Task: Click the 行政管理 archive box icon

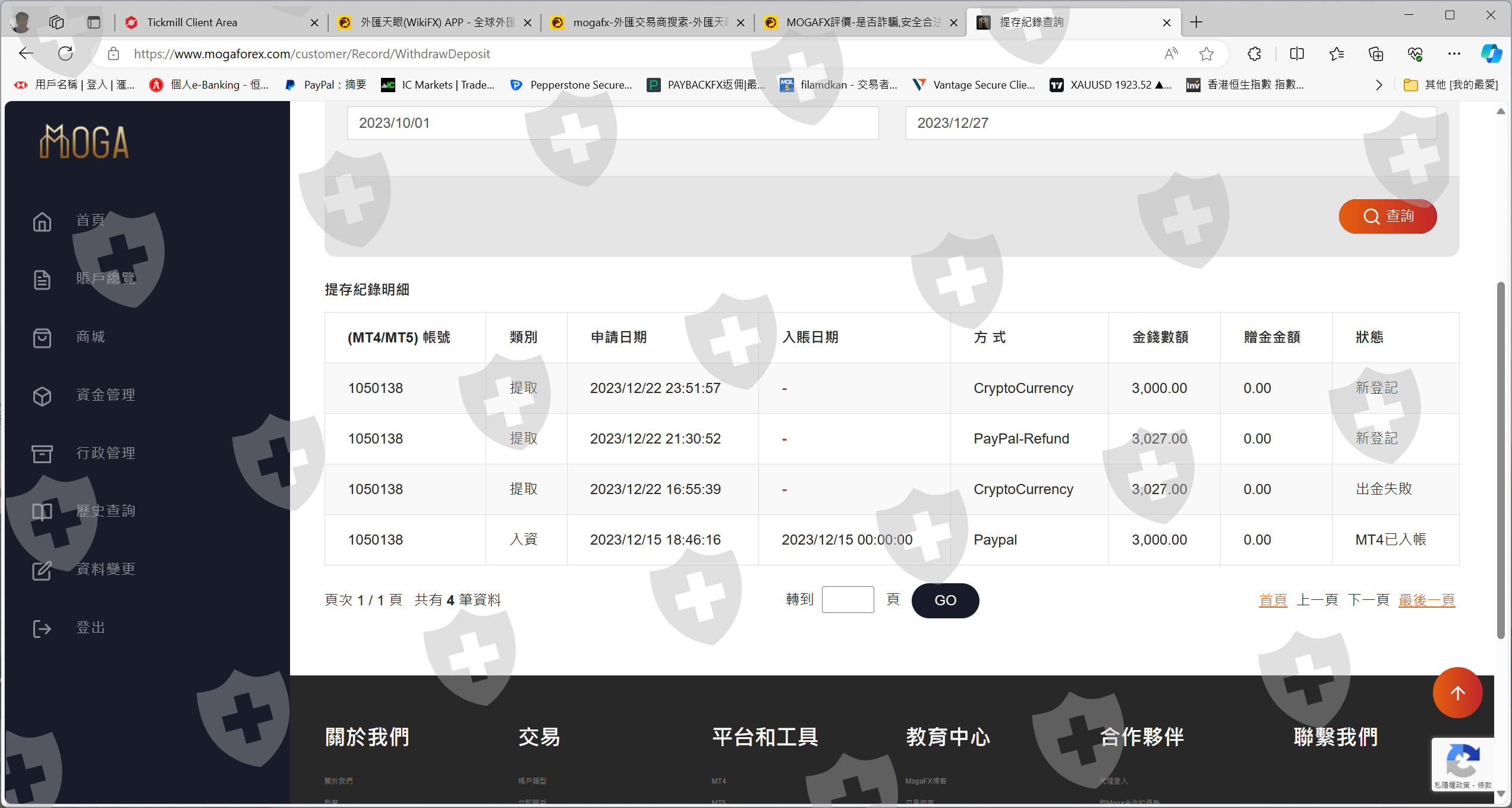Action: point(42,453)
